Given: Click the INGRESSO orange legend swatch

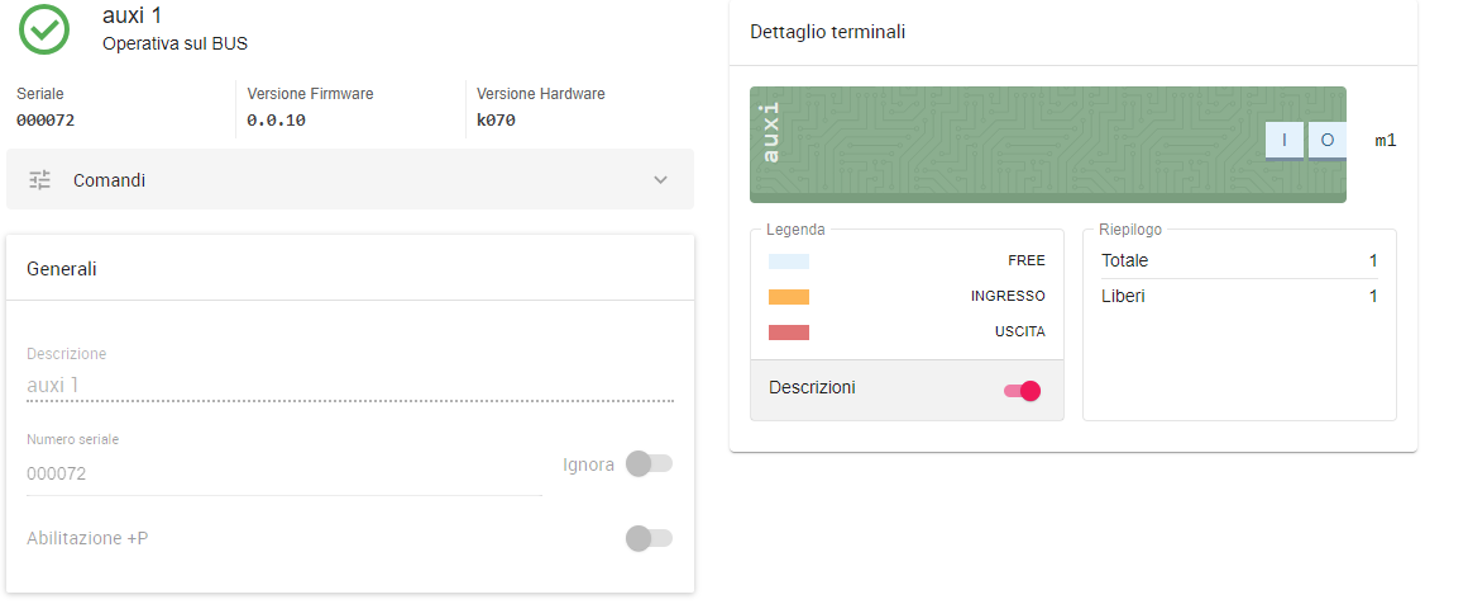Looking at the screenshot, I should point(789,297).
